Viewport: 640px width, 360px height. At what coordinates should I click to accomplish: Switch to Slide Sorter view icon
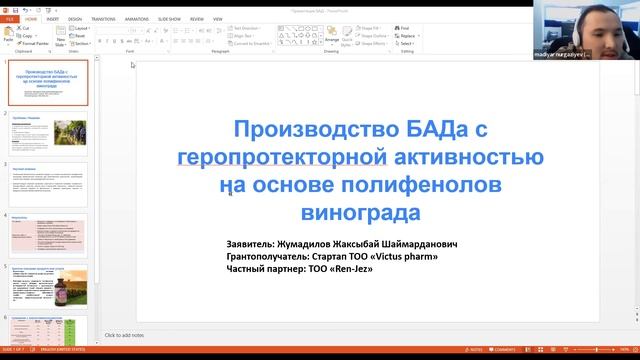pyautogui.click(x=540, y=350)
